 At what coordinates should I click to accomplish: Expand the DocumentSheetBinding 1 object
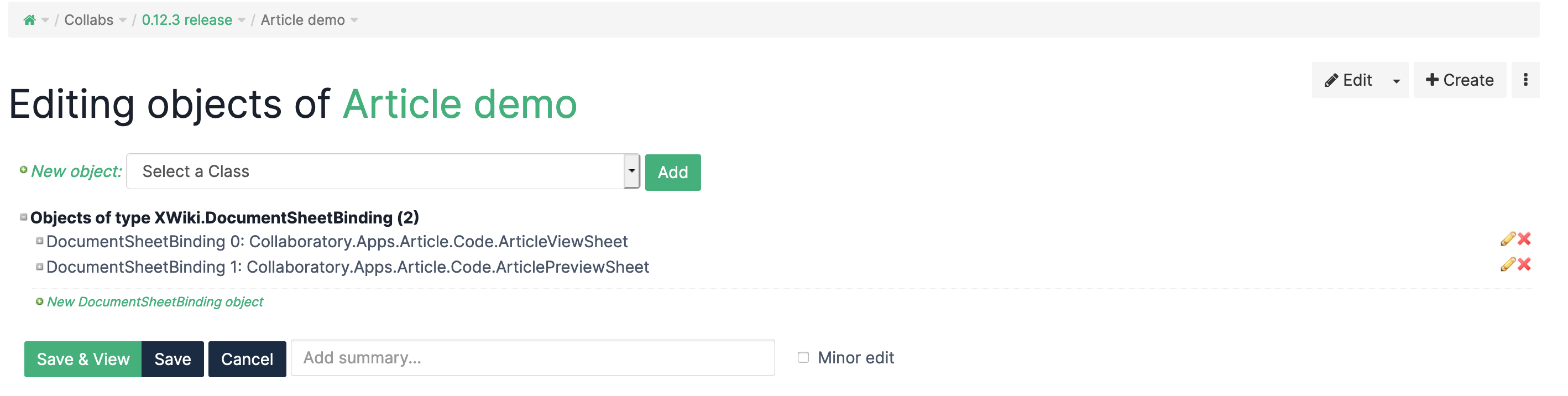coord(40,267)
